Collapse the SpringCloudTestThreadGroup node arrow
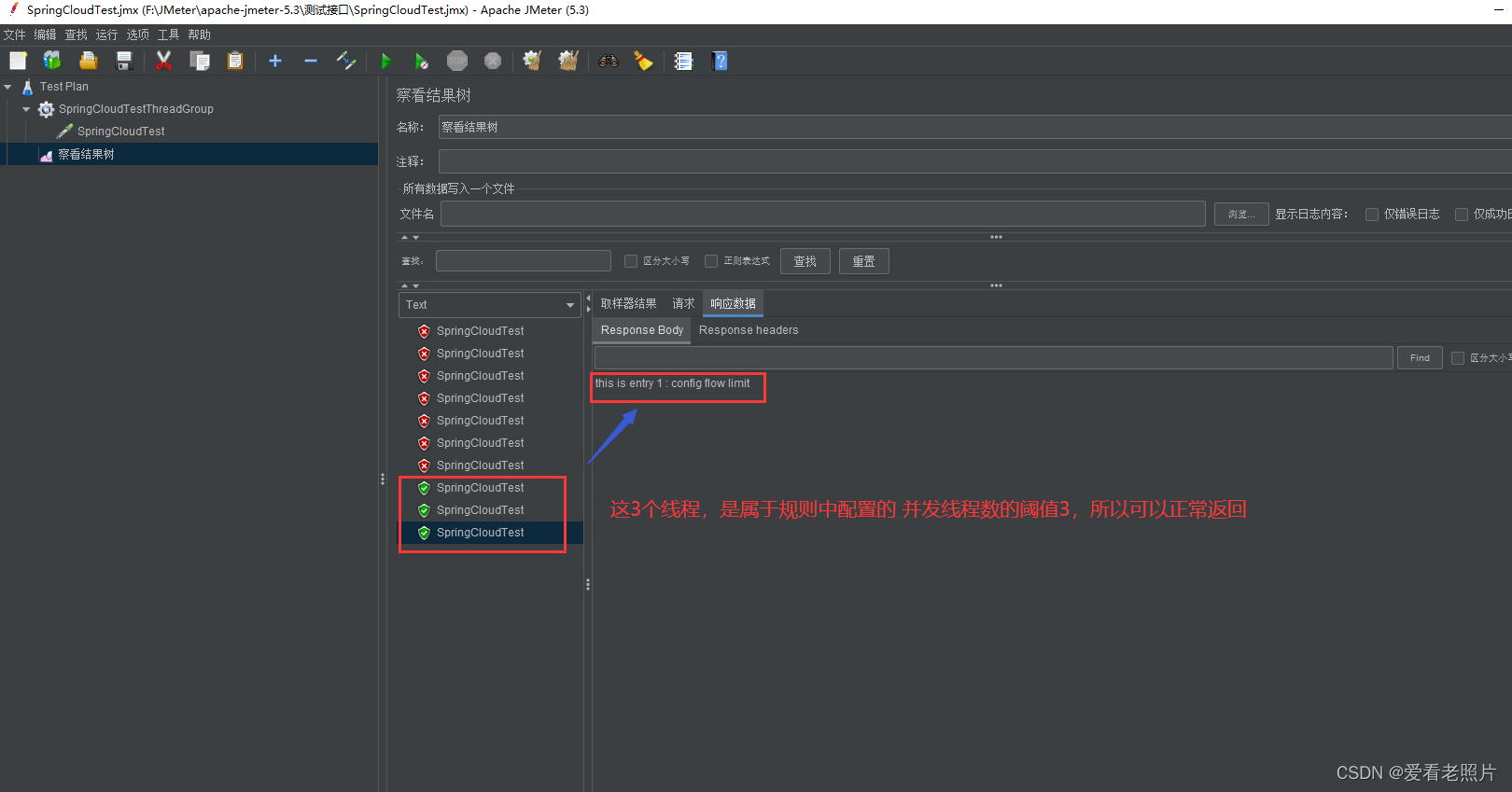The width and height of the screenshot is (1512, 792). 26,109
